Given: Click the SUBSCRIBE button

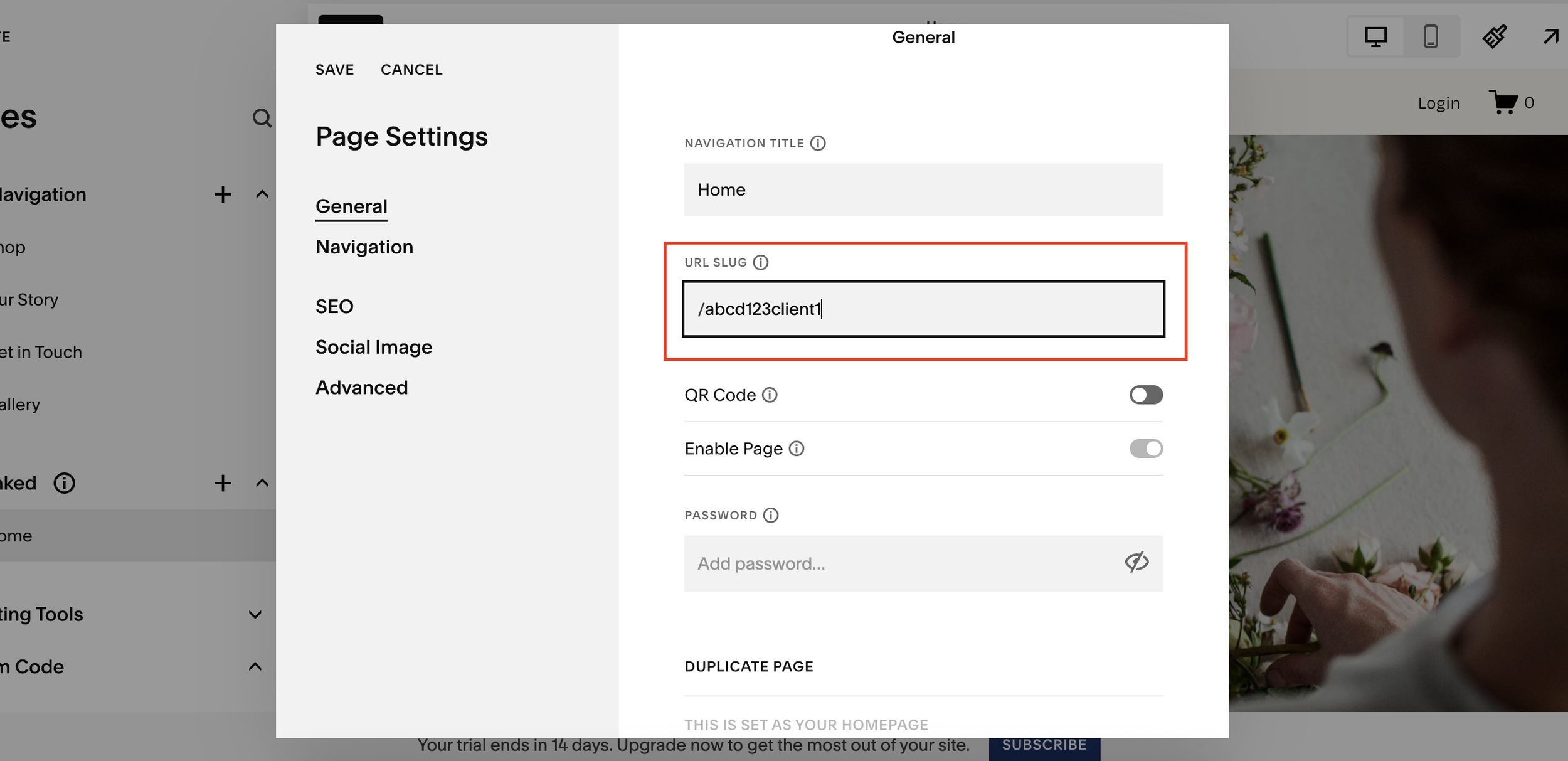Looking at the screenshot, I should [x=1044, y=745].
